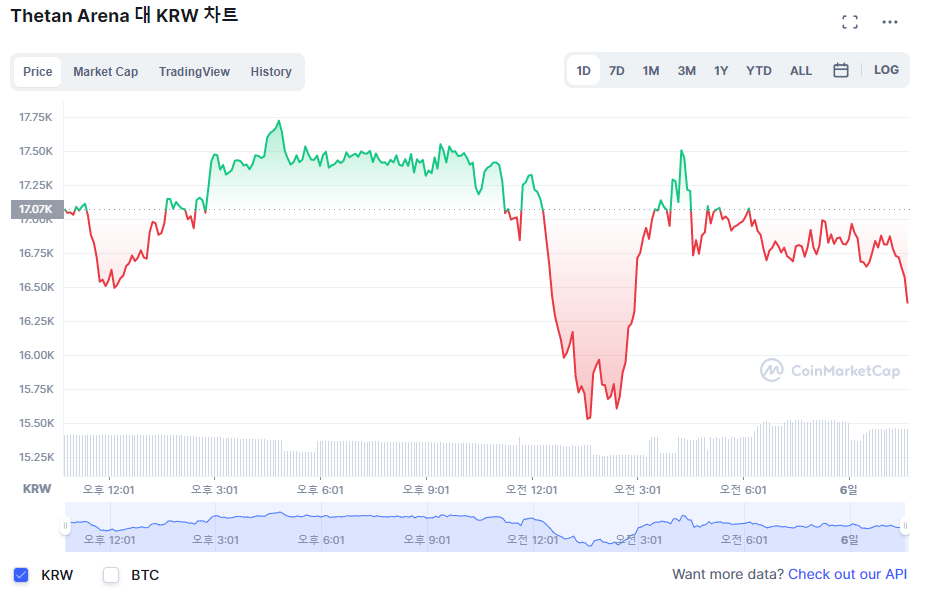Select the 3M time range

(687, 71)
